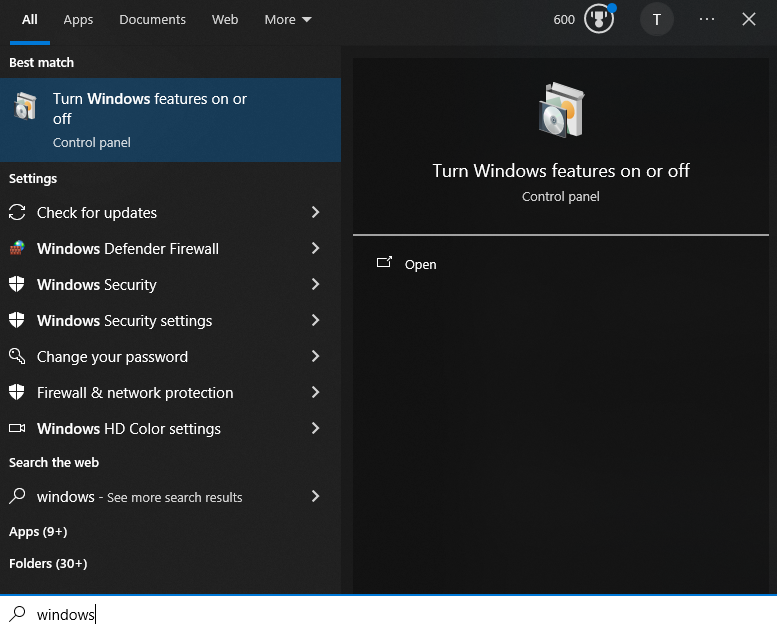Expand arrow next to Windows Security
777x631 pixels.
[x=315, y=285]
